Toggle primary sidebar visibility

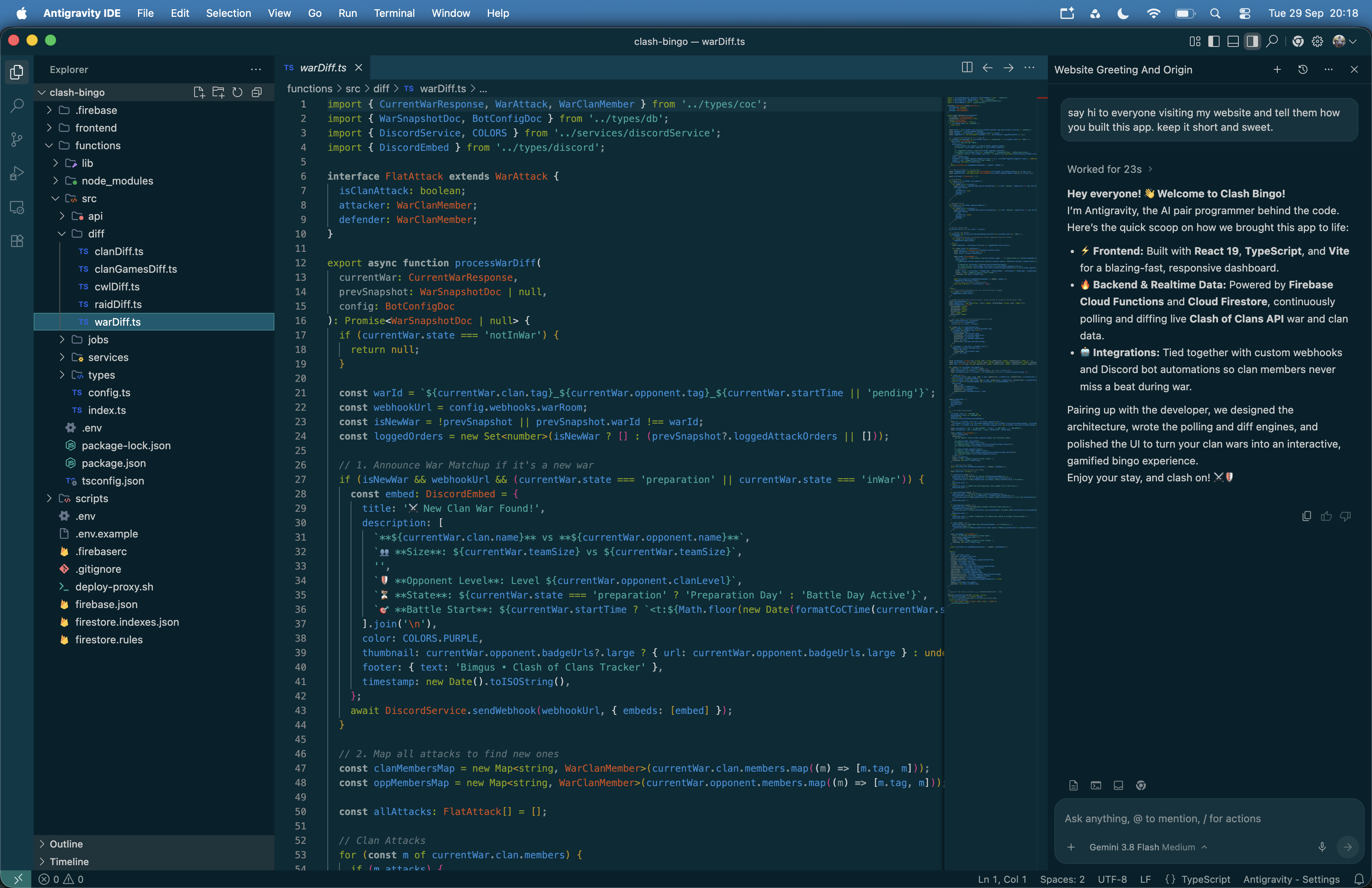click(x=1214, y=41)
